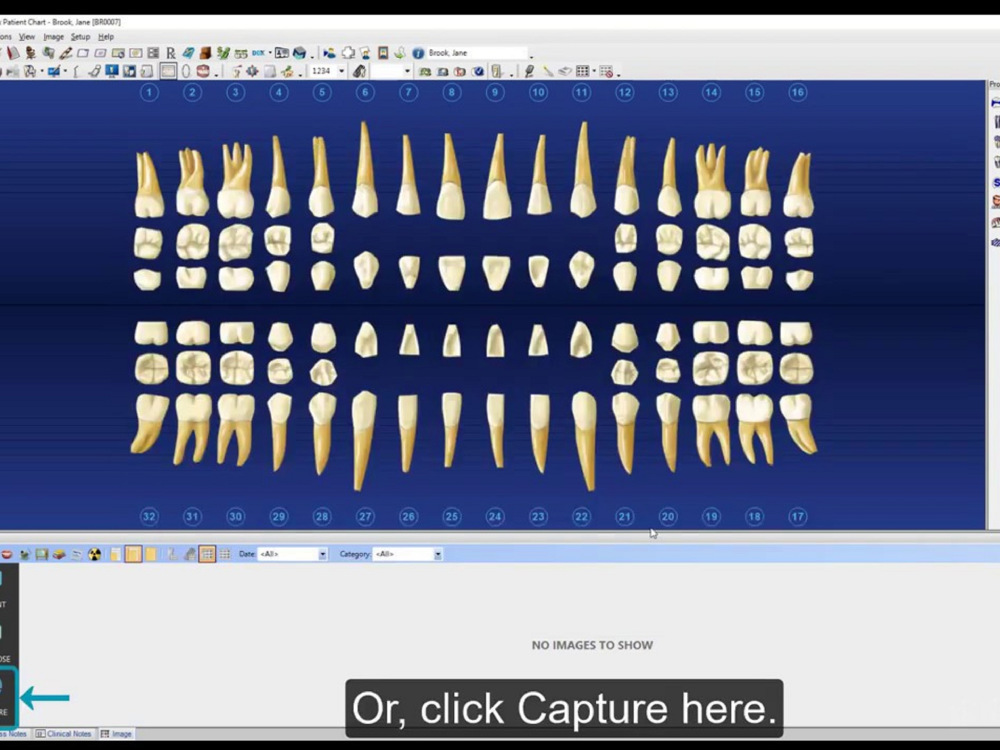Click the blue checkmark icon
The width and height of the screenshot is (1000, 750).
pyautogui.click(x=478, y=71)
